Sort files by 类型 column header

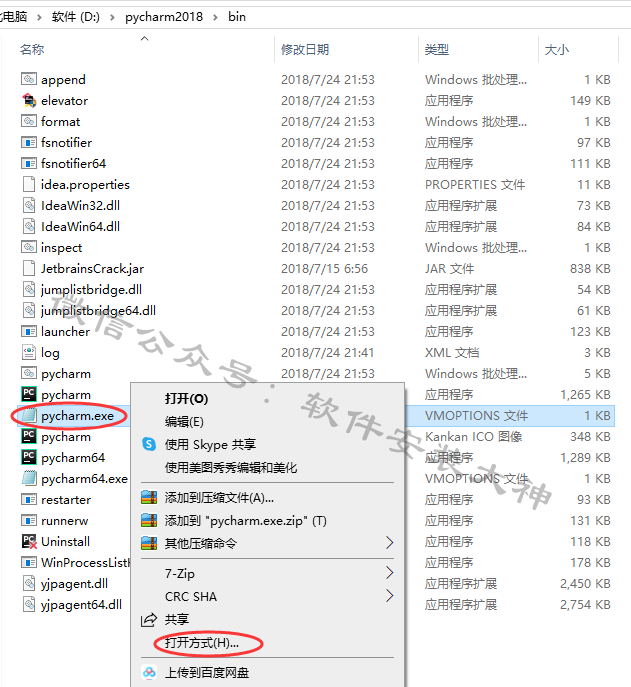436,50
